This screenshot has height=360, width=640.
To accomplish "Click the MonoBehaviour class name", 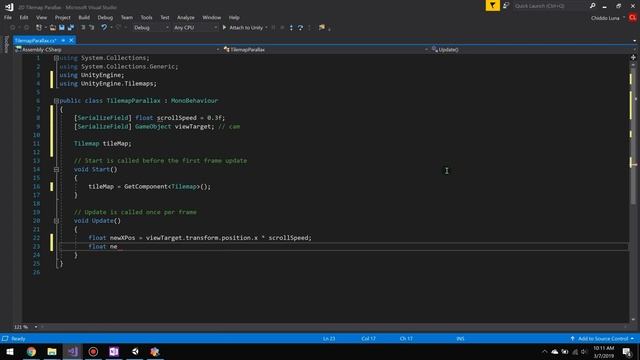I will [194, 101].
